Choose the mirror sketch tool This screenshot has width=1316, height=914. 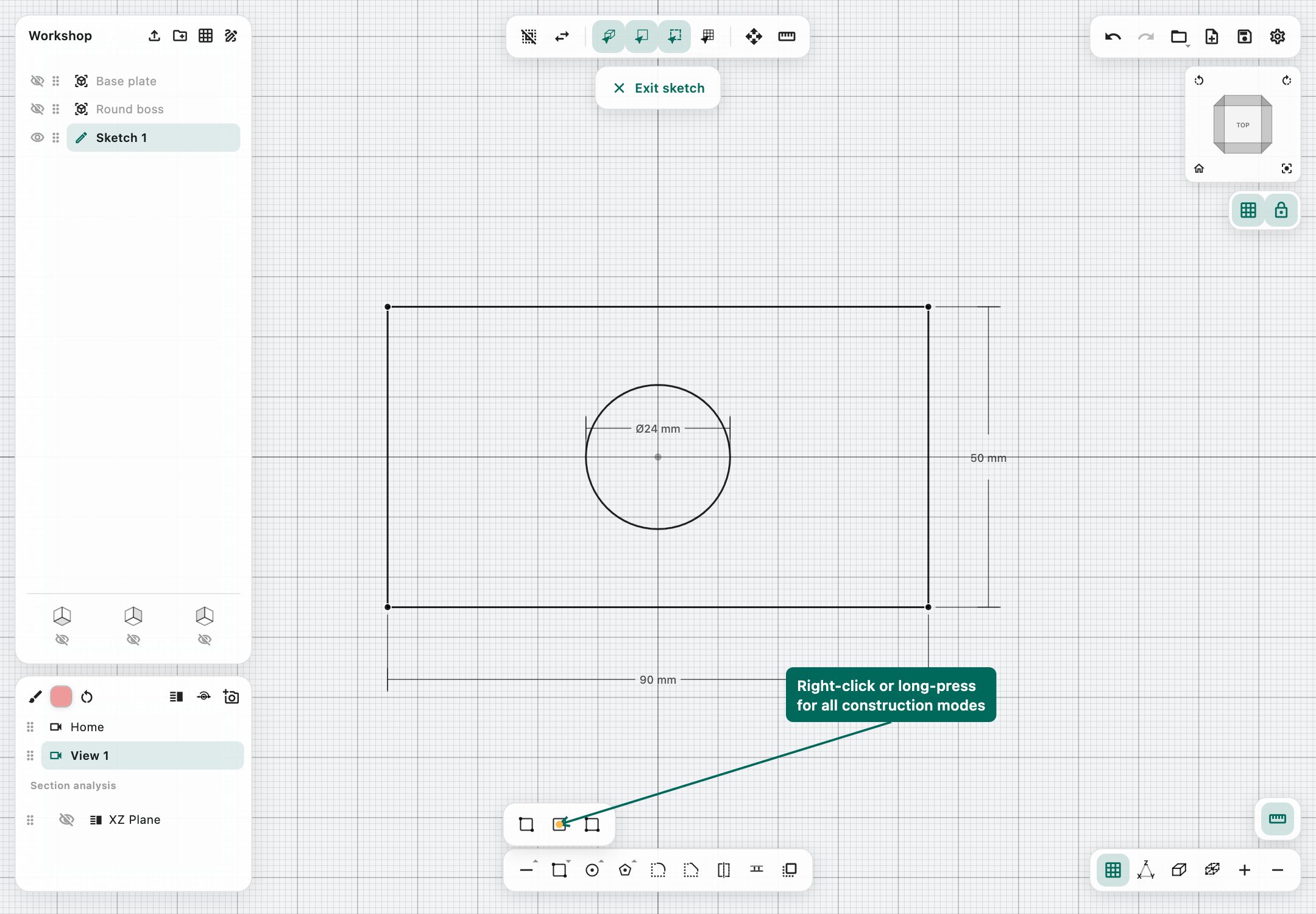[724, 870]
